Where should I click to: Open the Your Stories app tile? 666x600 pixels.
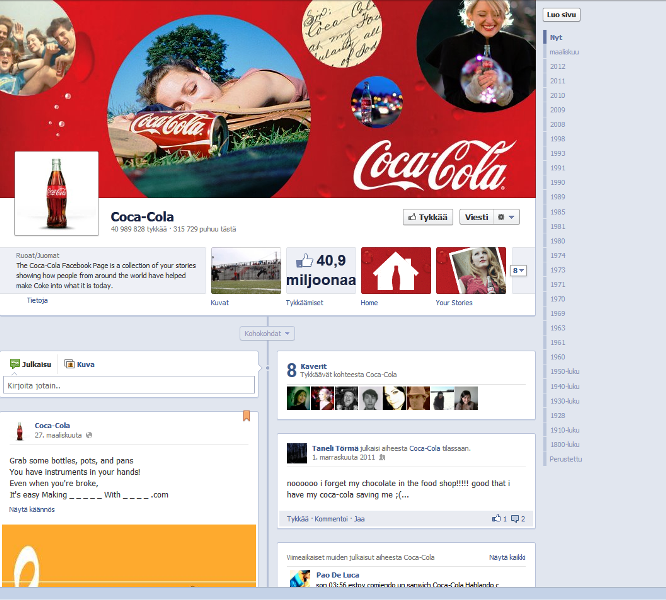[471, 270]
